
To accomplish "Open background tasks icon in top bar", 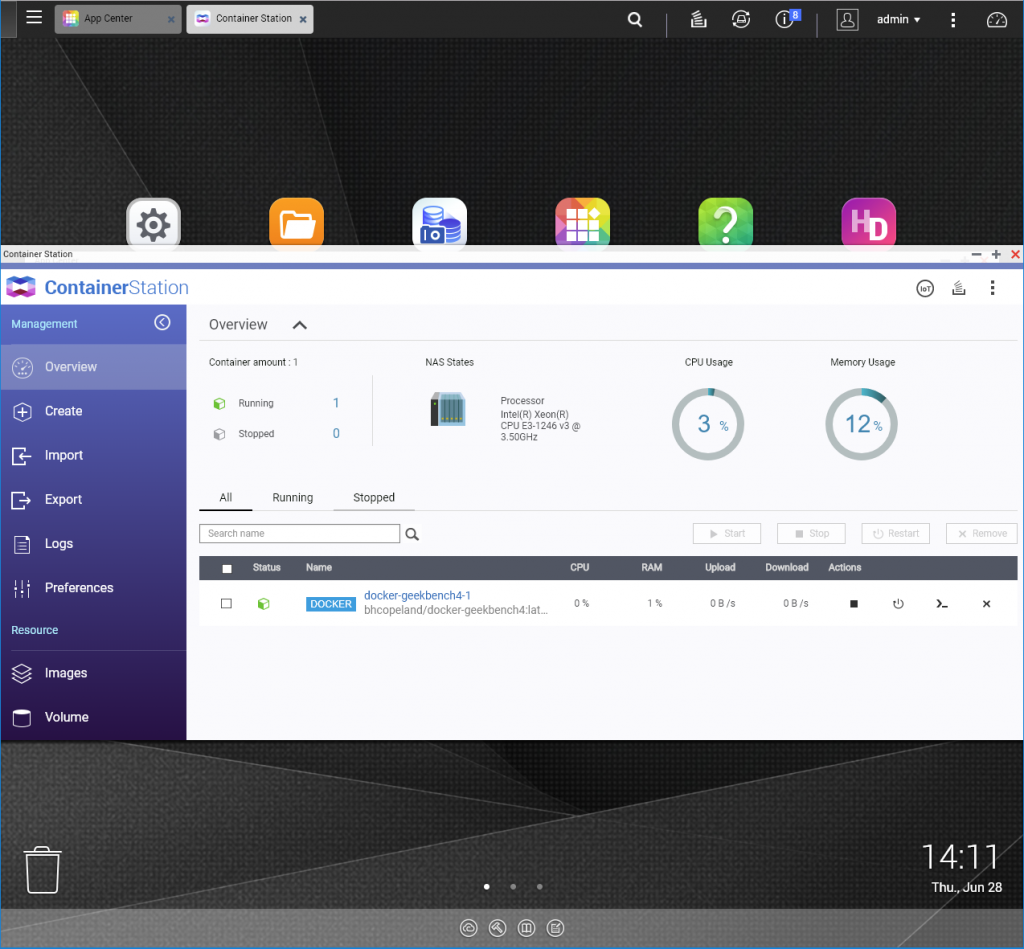I will click(x=698, y=20).
